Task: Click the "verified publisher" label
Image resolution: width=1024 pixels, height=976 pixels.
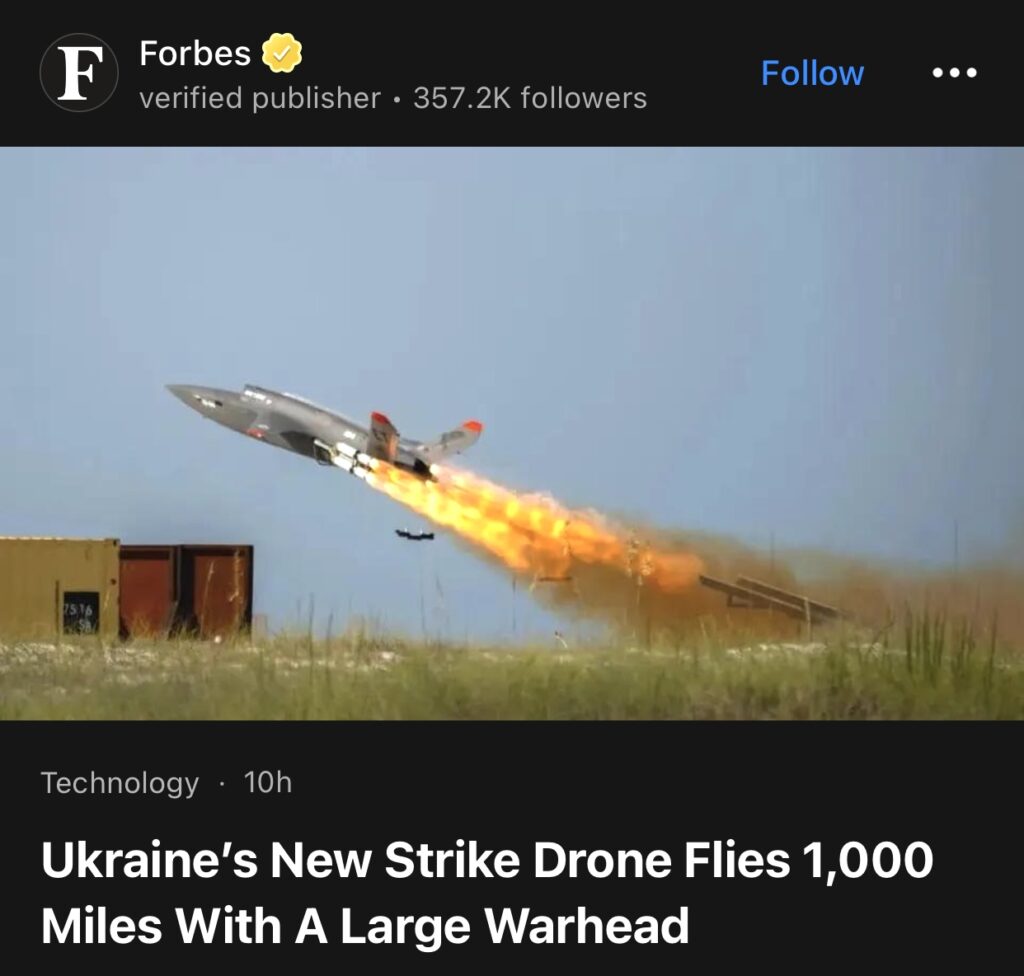Action: tap(260, 99)
